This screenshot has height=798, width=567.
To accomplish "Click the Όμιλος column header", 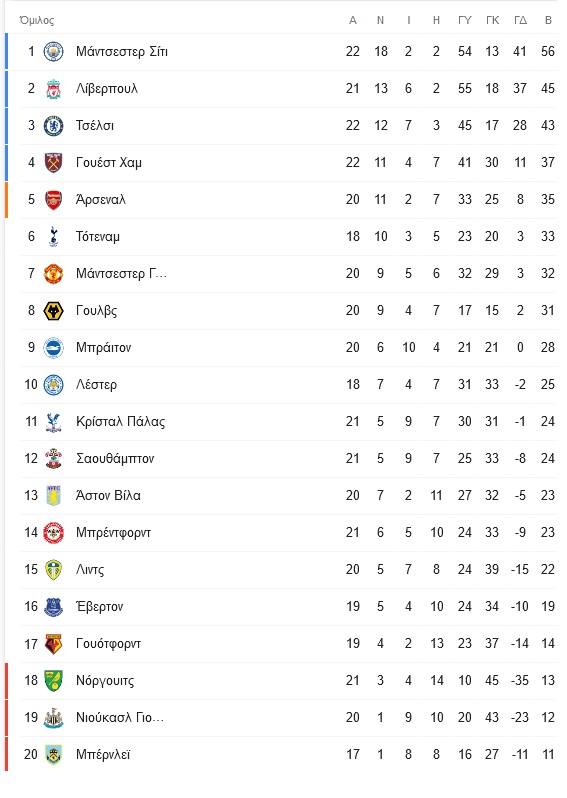I will 37,20.
